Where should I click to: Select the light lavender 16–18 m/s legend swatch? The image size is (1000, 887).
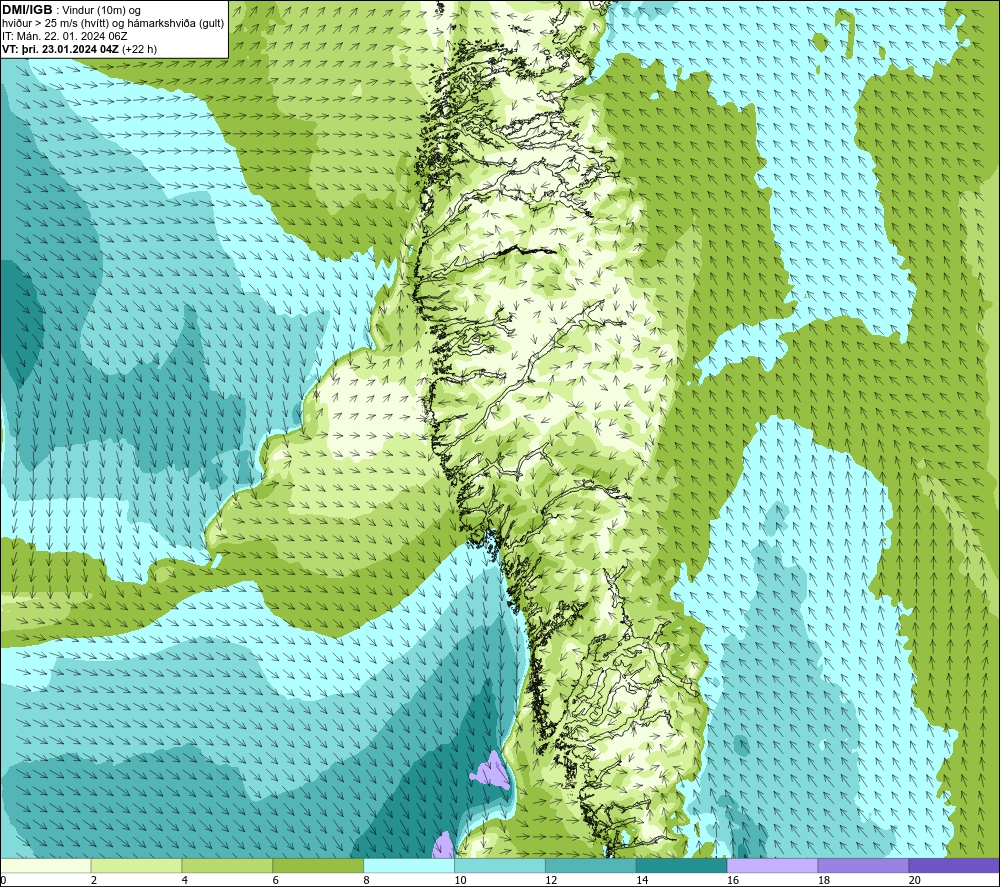click(x=772, y=866)
